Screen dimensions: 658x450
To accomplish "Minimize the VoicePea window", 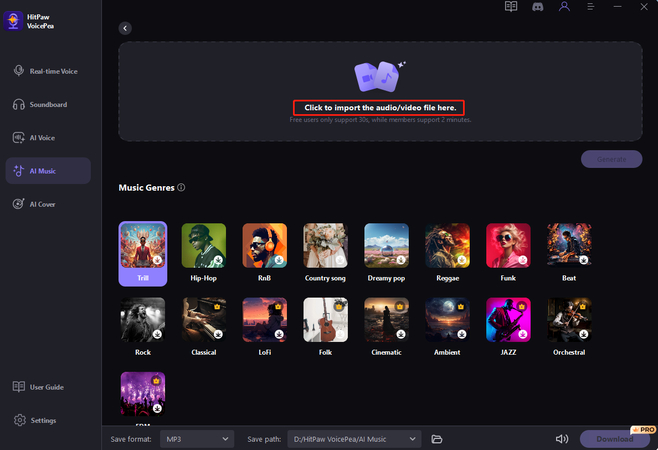I will click(617, 7).
